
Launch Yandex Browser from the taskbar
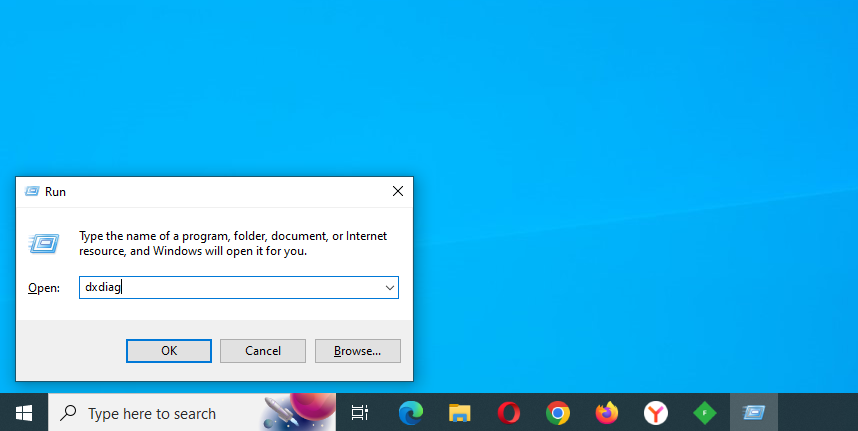coord(656,412)
